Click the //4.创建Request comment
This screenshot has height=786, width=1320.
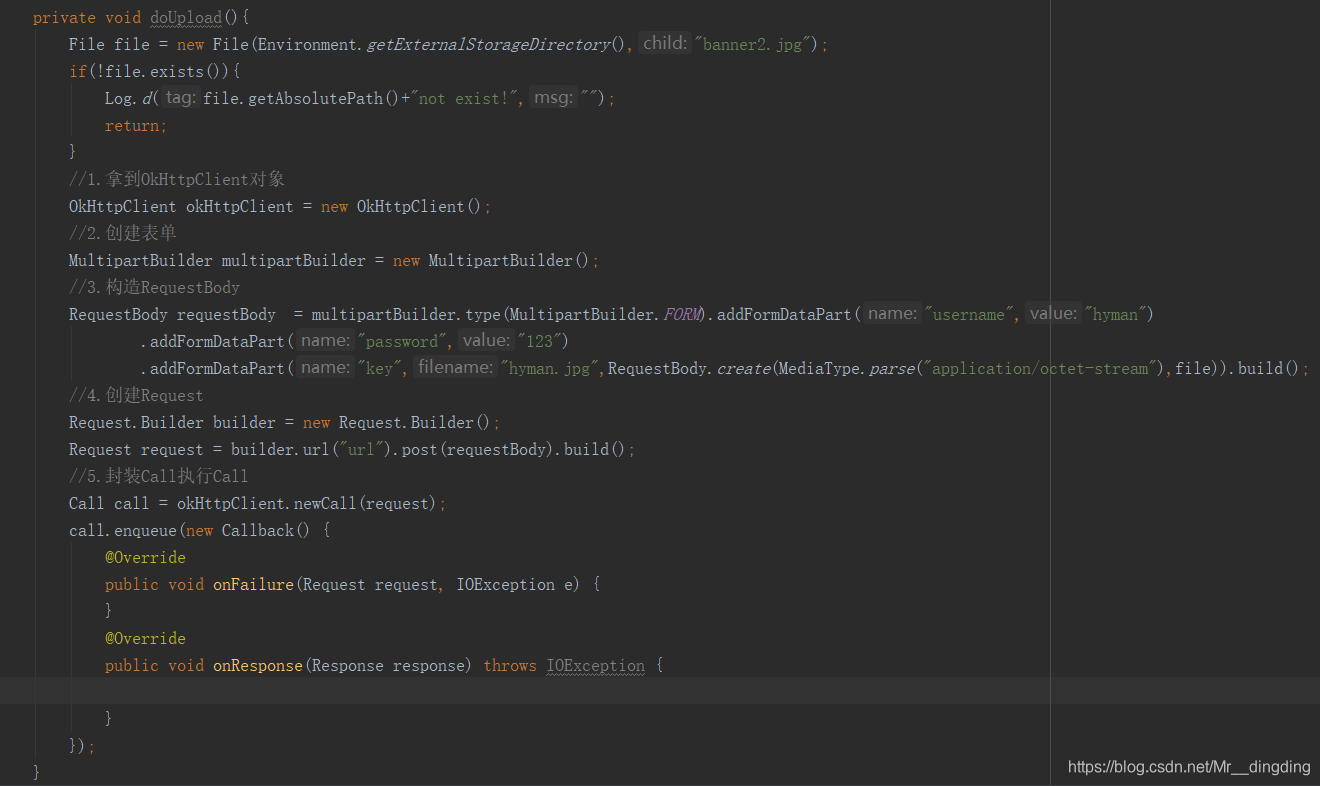click(136, 396)
